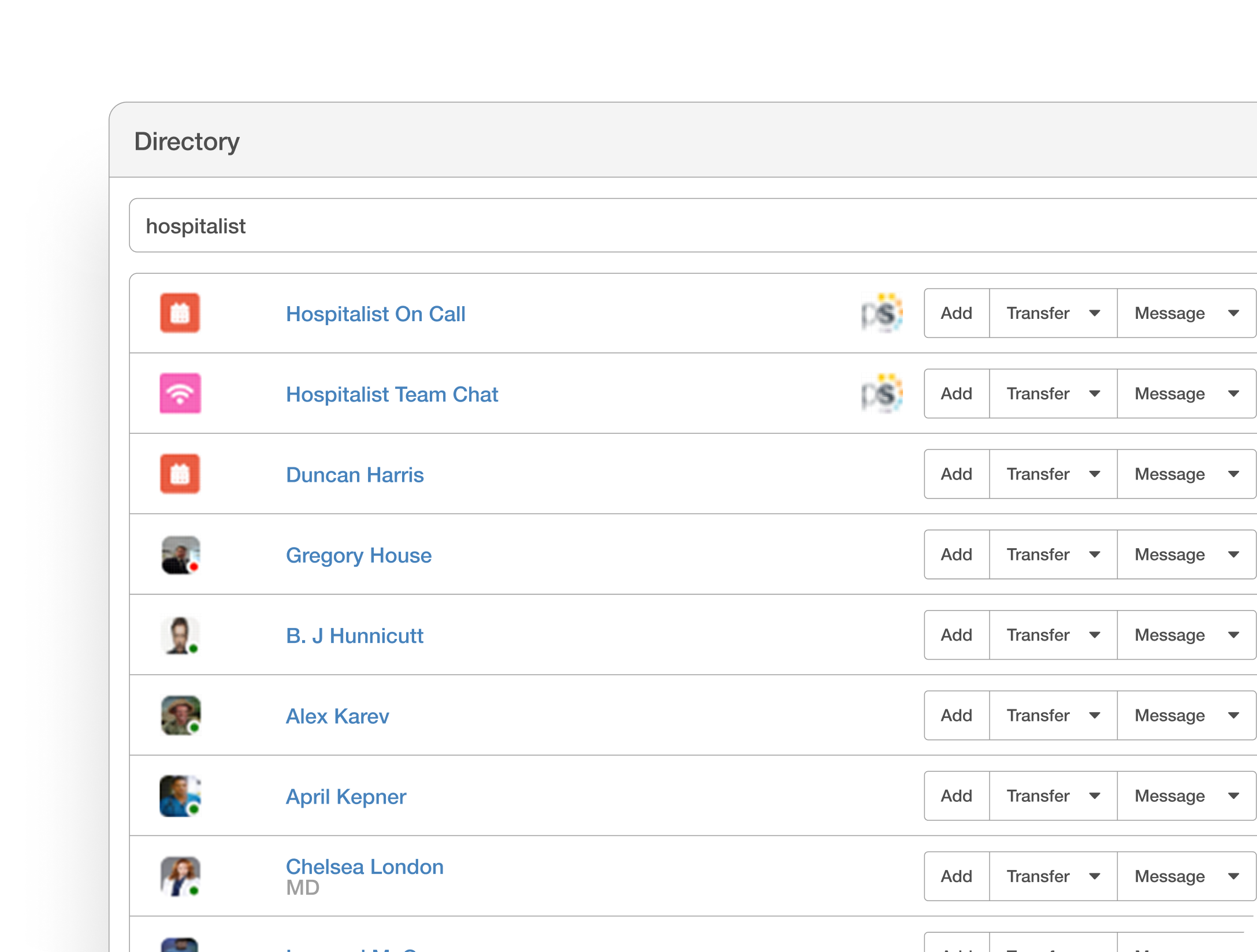Open Hospitalist On Call entry
1257x952 pixels.
coord(375,314)
